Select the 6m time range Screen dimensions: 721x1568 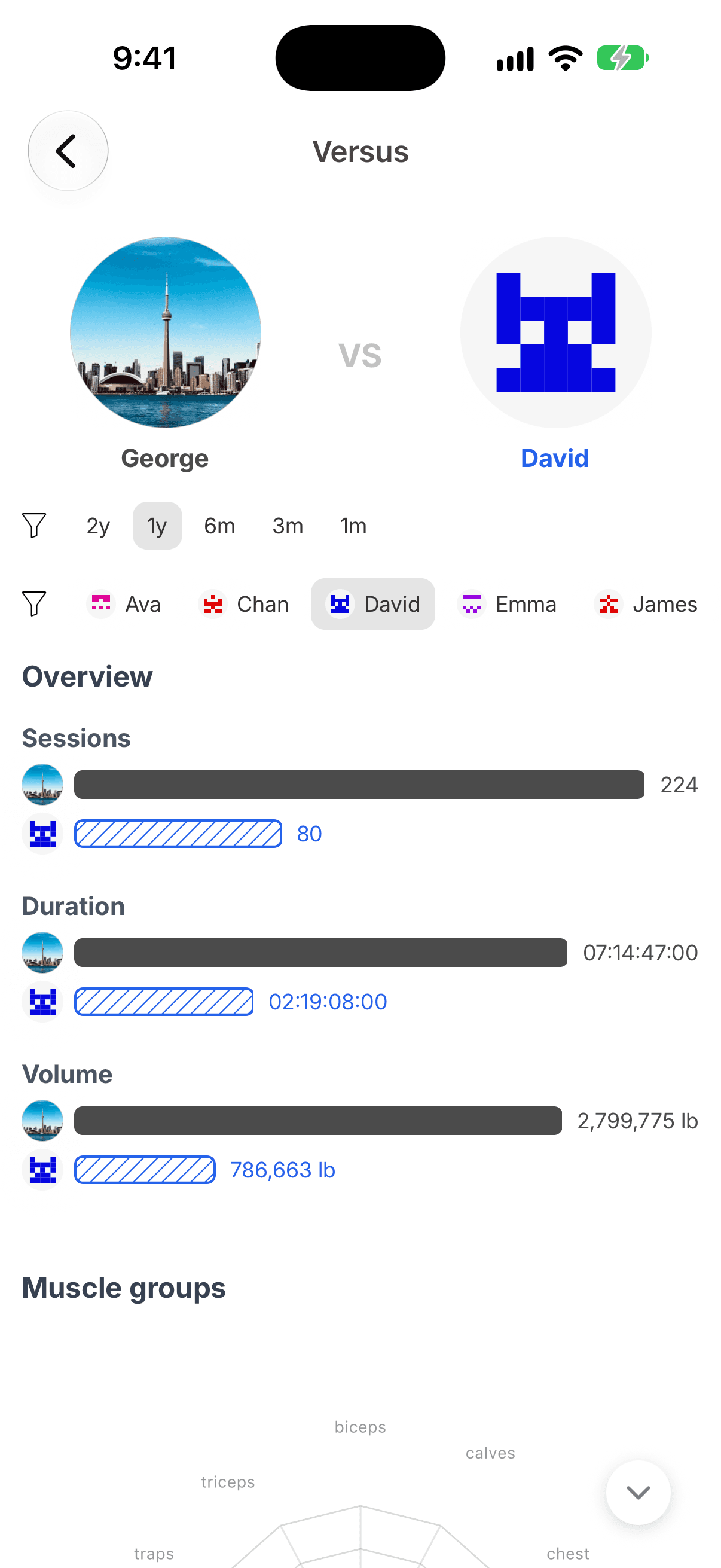pos(219,525)
